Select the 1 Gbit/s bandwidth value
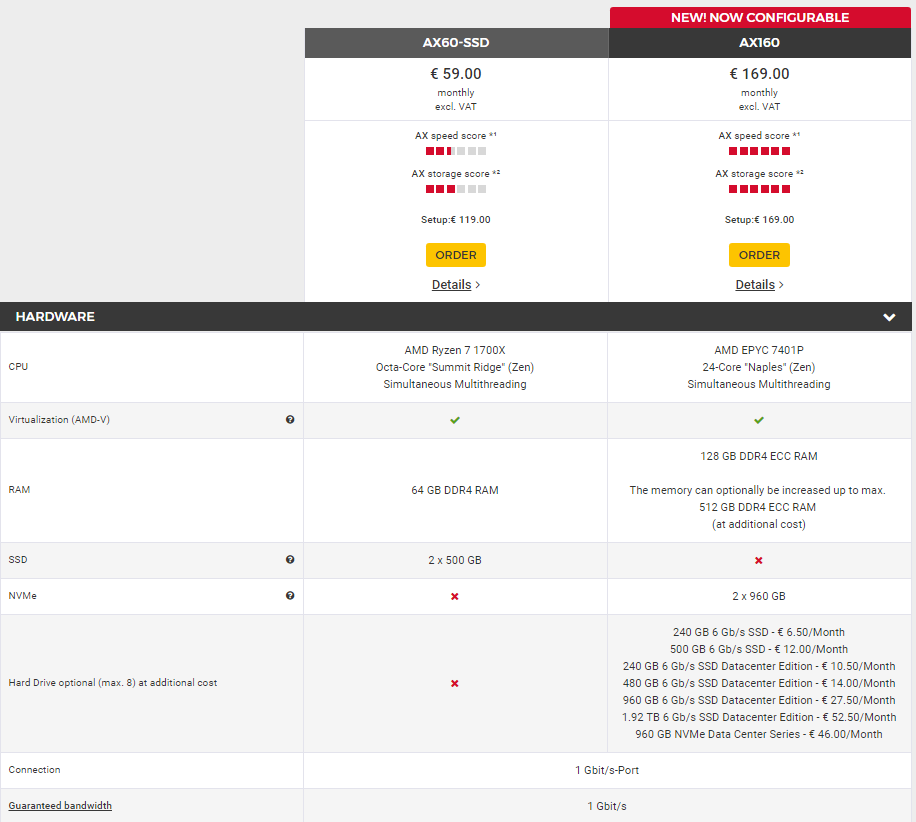Screen dimensions: 916x822 (x=608, y=806)
